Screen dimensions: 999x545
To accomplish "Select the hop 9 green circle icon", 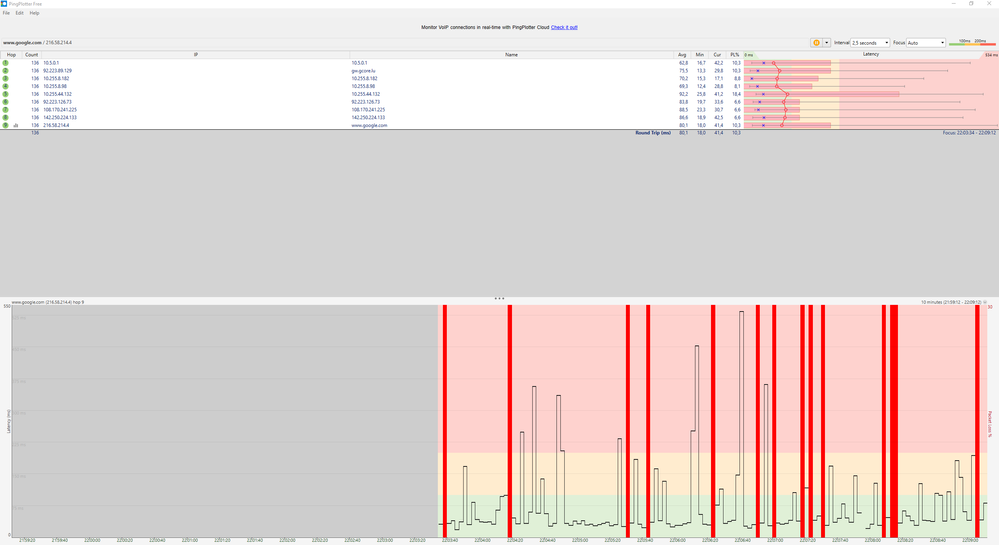I will tap(6, 126).
